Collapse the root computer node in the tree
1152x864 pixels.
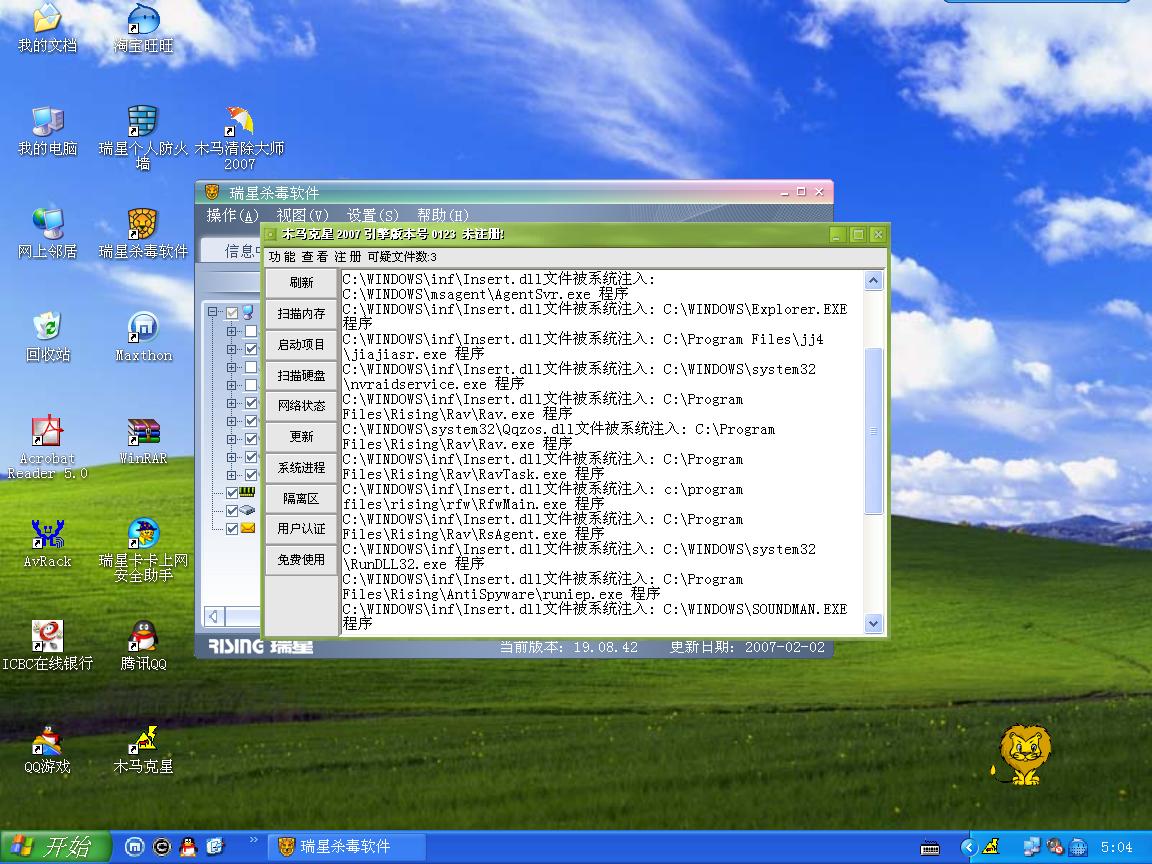tap(213, 313)
